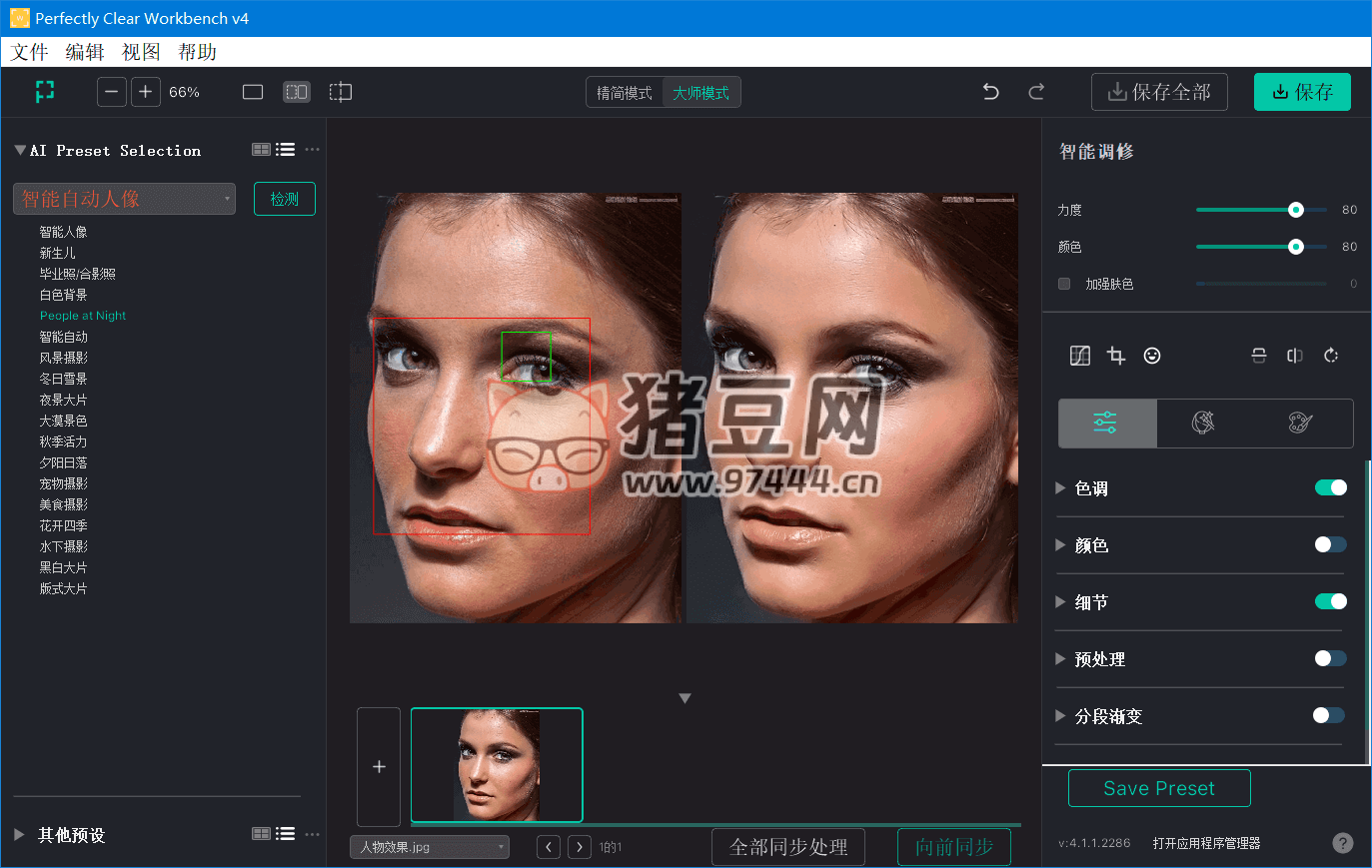Select the crop tool icon
The width and height of the screenshot is (1372, 868).
click(x=1116, y=356)
